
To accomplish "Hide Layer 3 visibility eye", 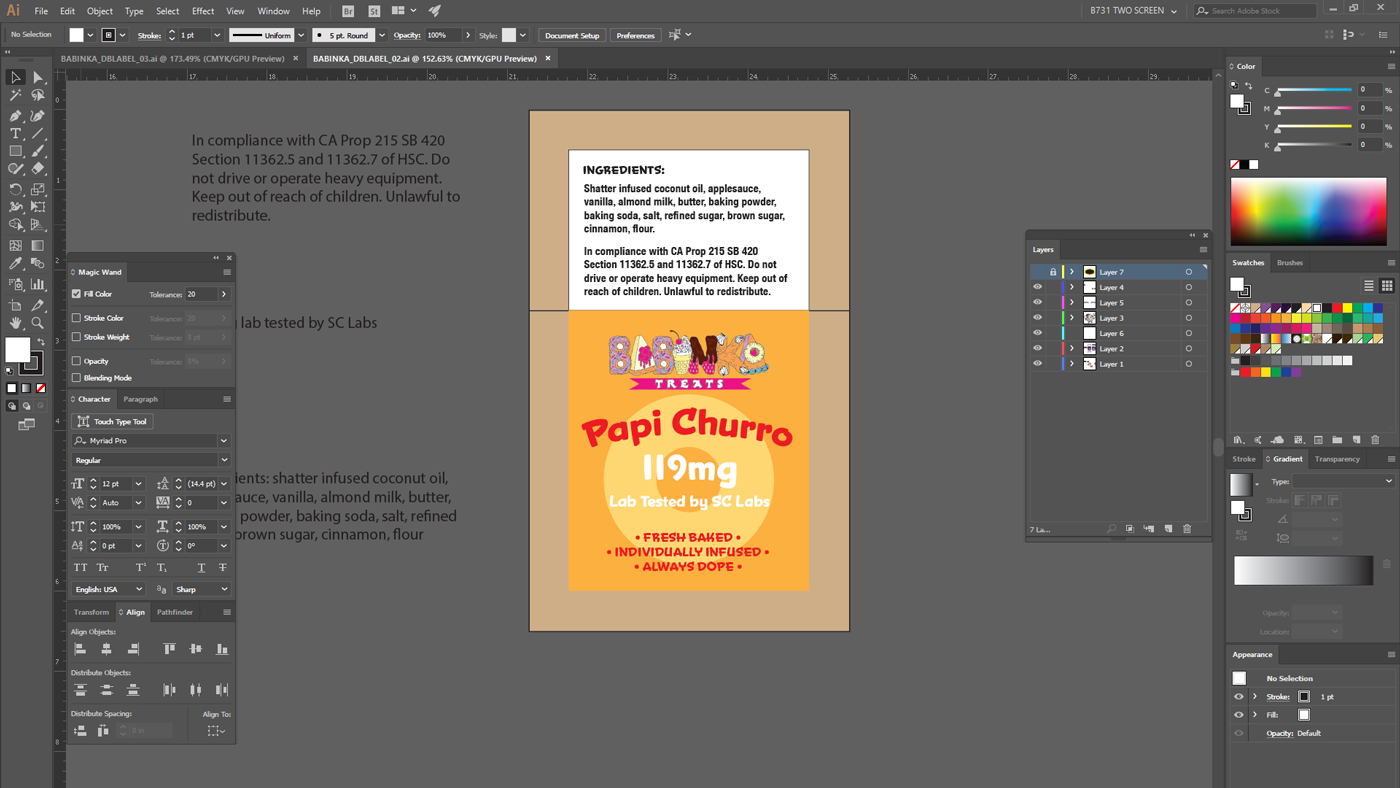I will tap(1037, 318).
